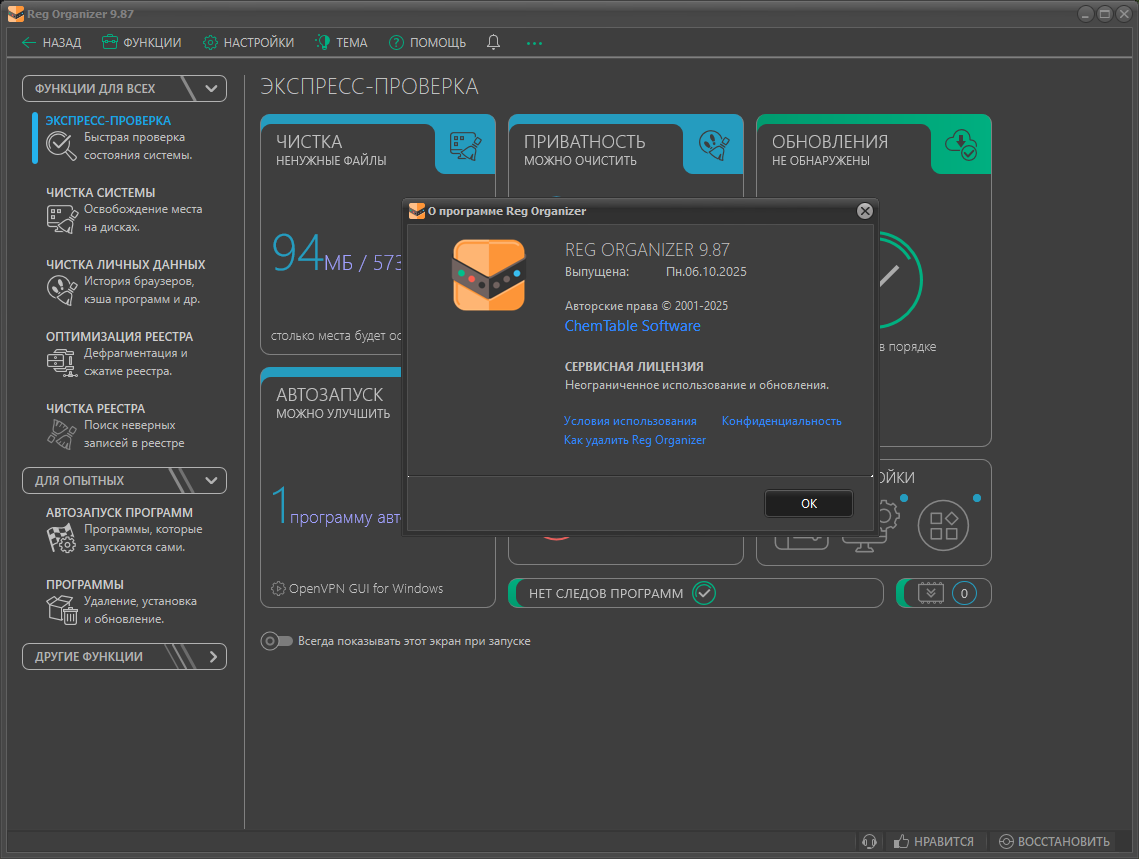This screenshot has width=1139, height=859.
Task: Open the Условия использования link
Action: point(630,421)
